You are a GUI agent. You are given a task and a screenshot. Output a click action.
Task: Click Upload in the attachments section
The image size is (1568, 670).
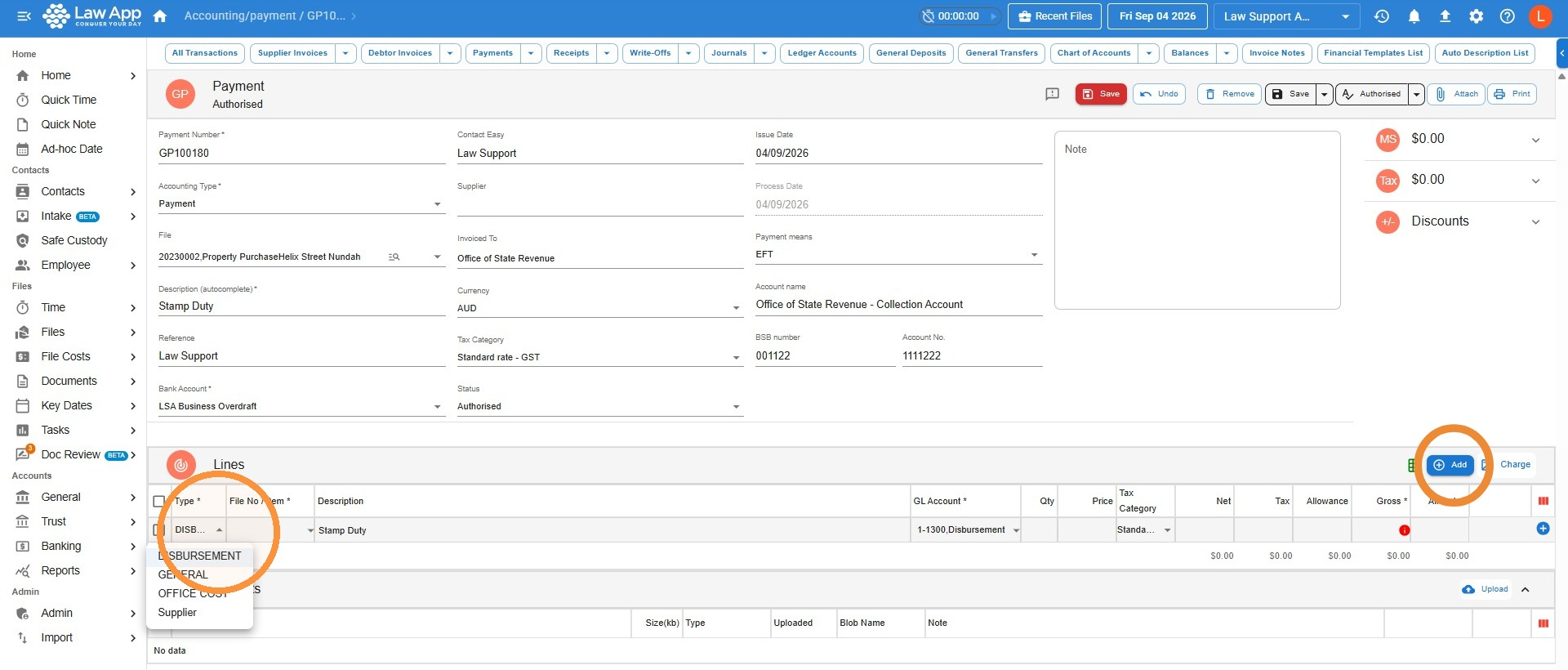(1486, 589)
